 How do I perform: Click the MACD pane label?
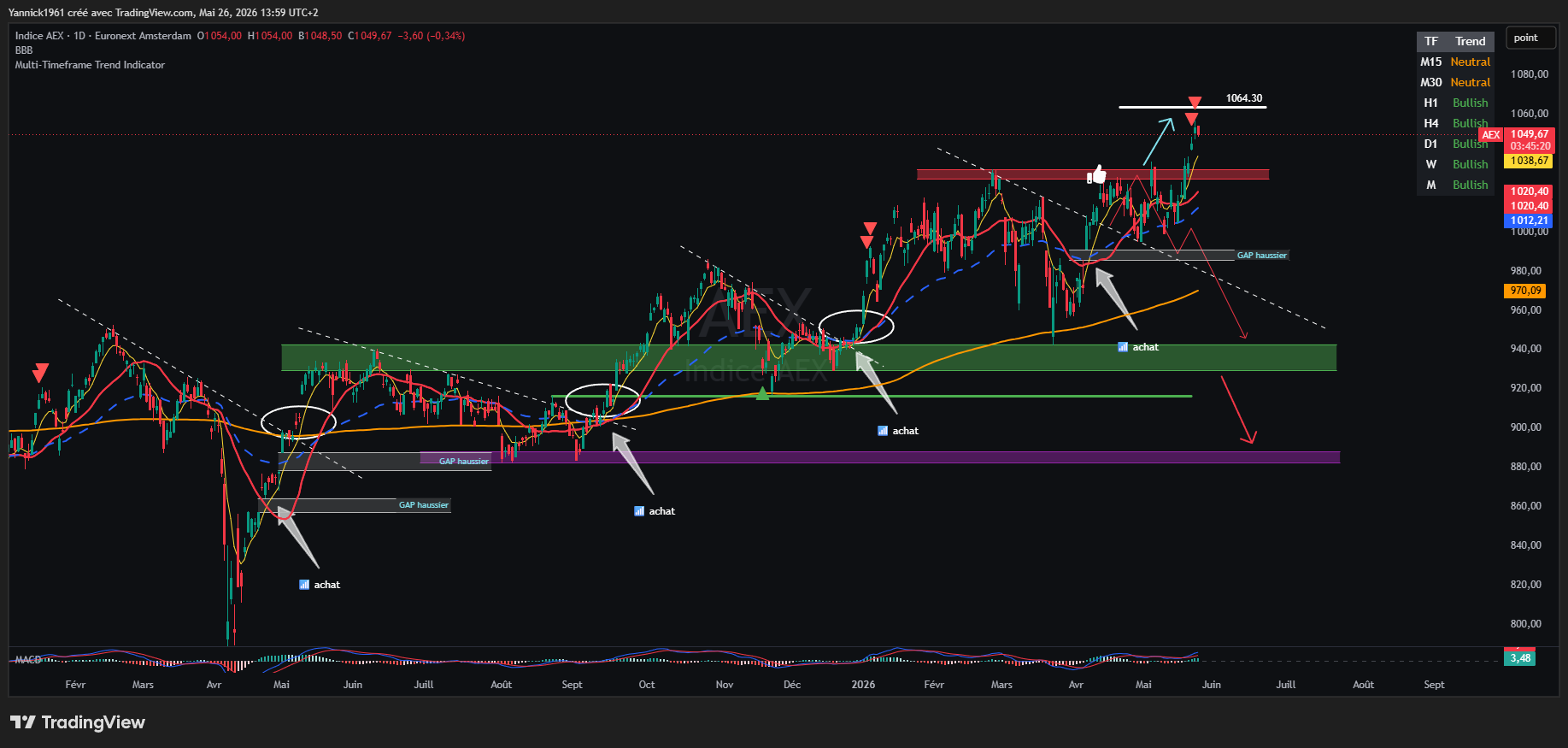click(x=28, y=660)
